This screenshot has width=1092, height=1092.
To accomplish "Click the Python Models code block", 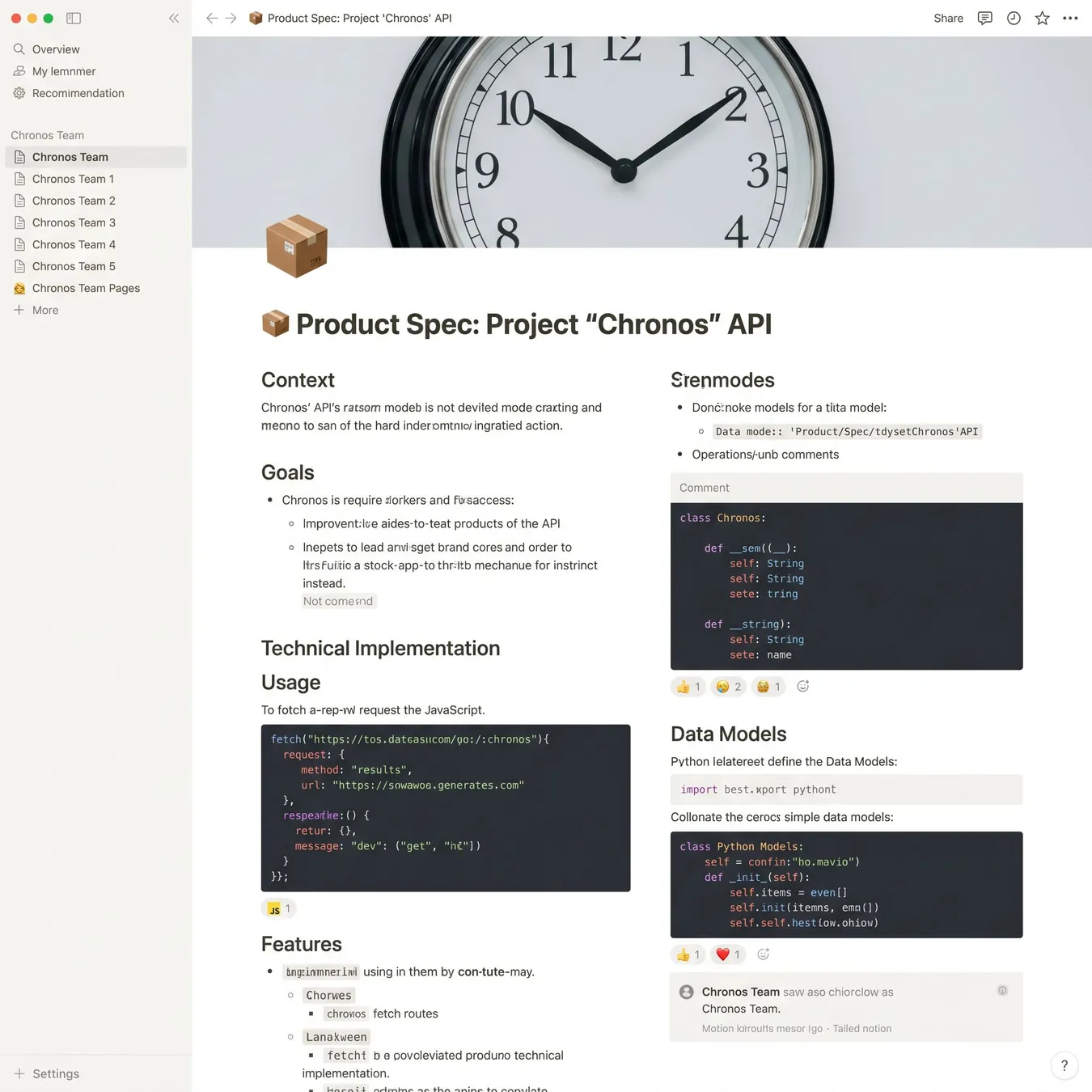I will [x=846, y=885].
